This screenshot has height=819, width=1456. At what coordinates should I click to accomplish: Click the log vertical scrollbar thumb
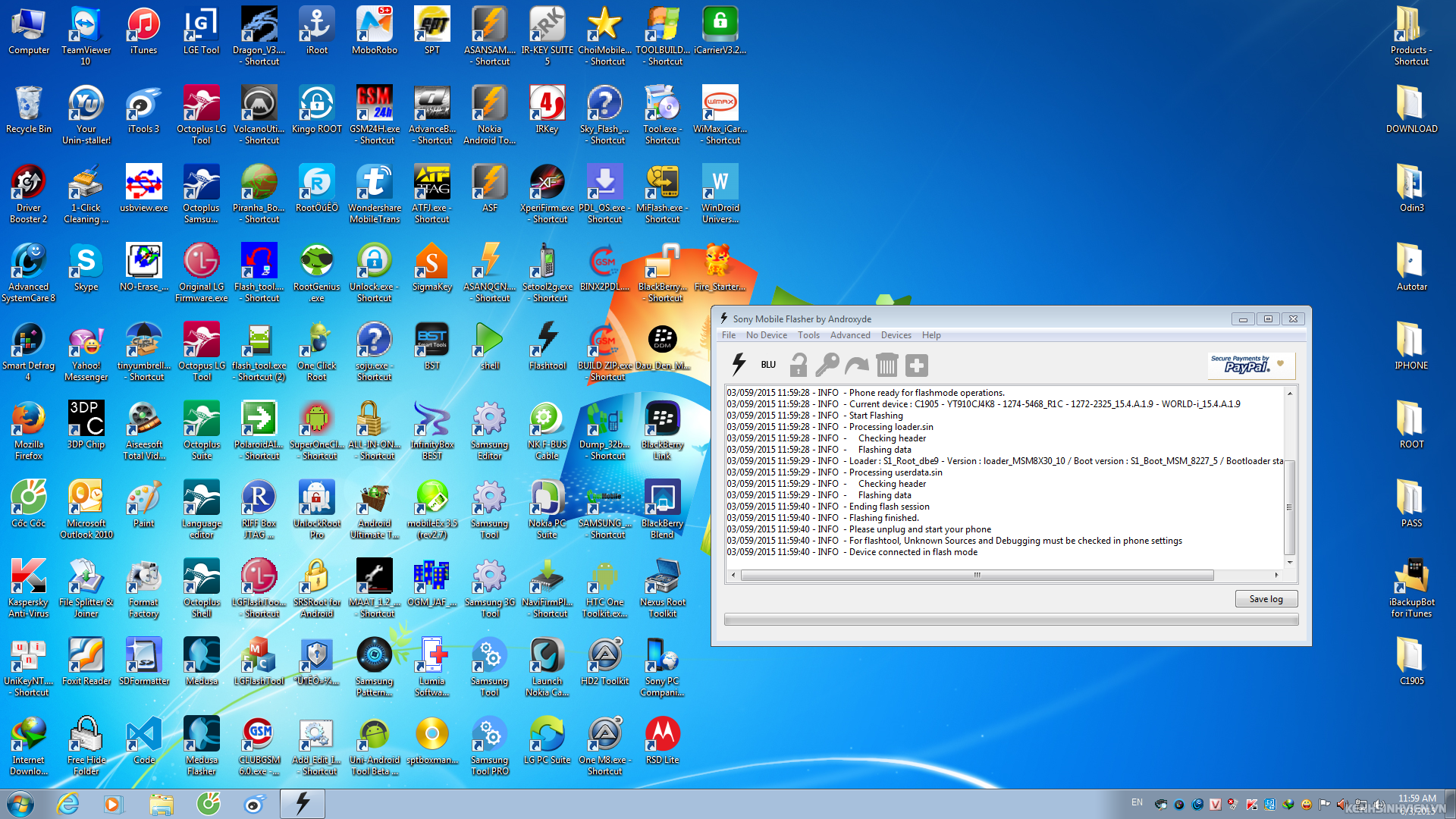1289,507
